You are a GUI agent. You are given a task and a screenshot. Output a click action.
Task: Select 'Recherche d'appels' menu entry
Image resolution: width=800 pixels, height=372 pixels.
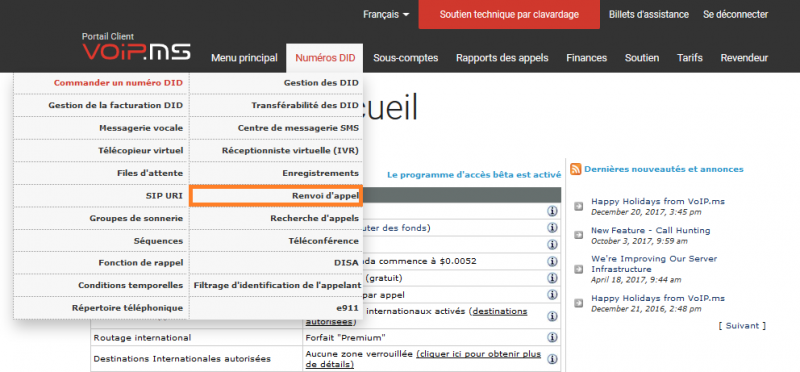[x=276, y=218]
